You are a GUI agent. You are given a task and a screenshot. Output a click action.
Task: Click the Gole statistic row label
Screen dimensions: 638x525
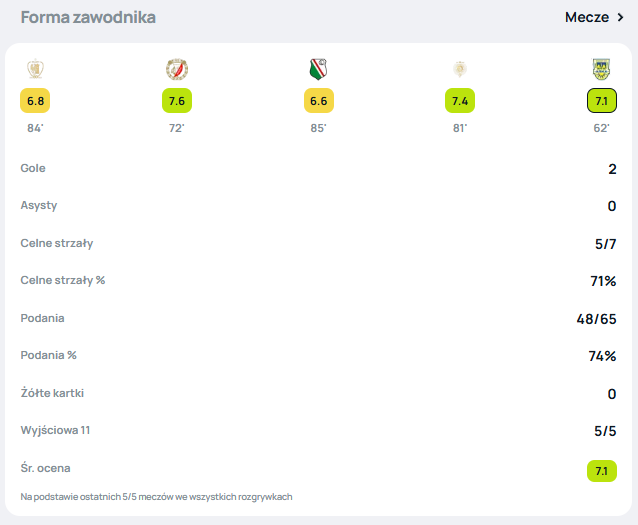[33, 168]
